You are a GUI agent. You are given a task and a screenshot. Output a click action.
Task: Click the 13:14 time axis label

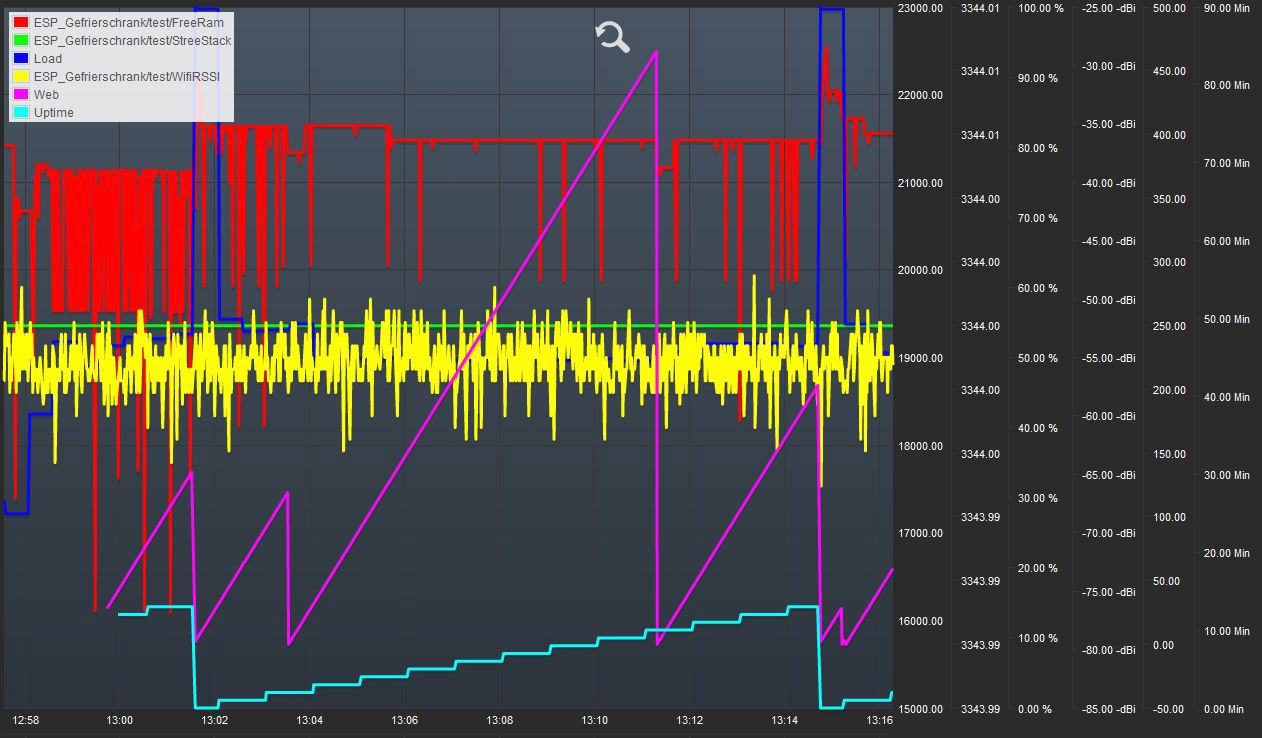pos(785,720)
